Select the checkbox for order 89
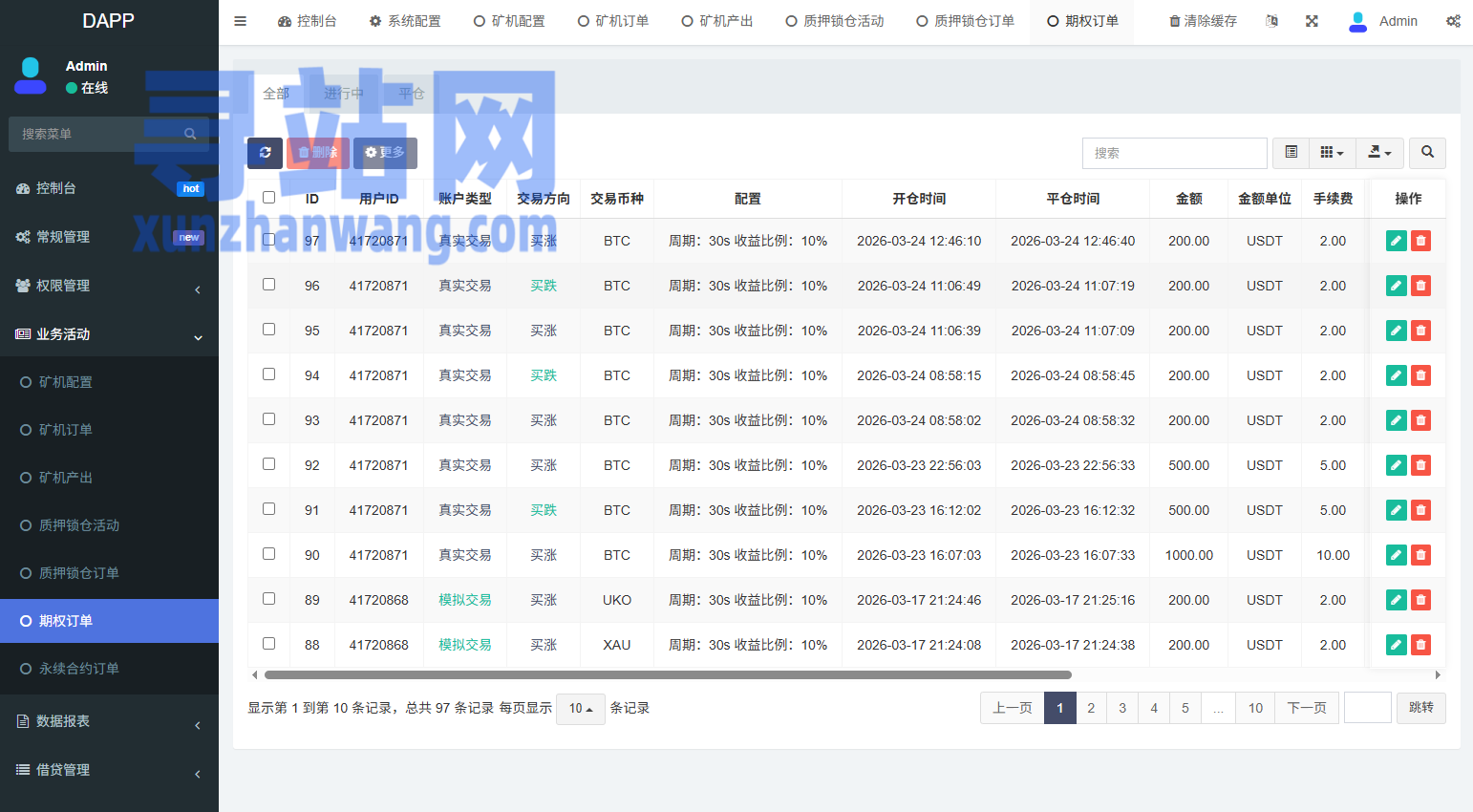Image resolution: width=1473 pixels, height=812 pixels. tap(269, 599)
